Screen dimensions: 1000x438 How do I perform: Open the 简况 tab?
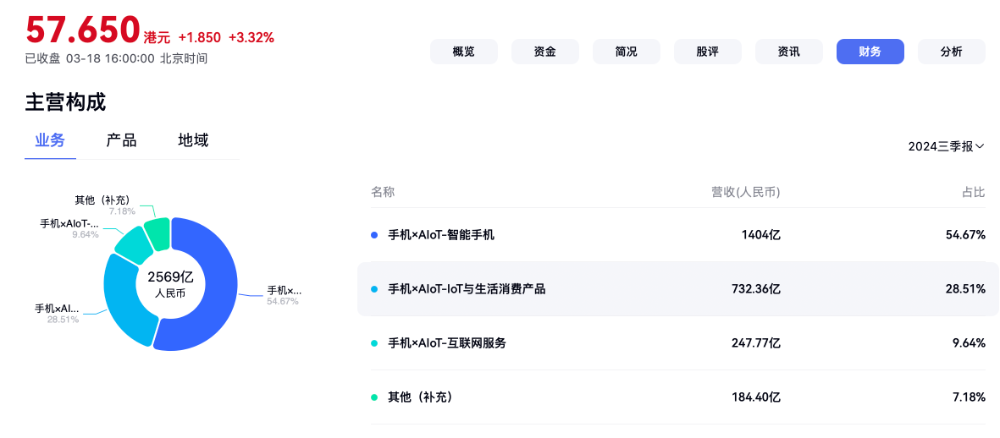pyautogui.click(x=626, y=52)
